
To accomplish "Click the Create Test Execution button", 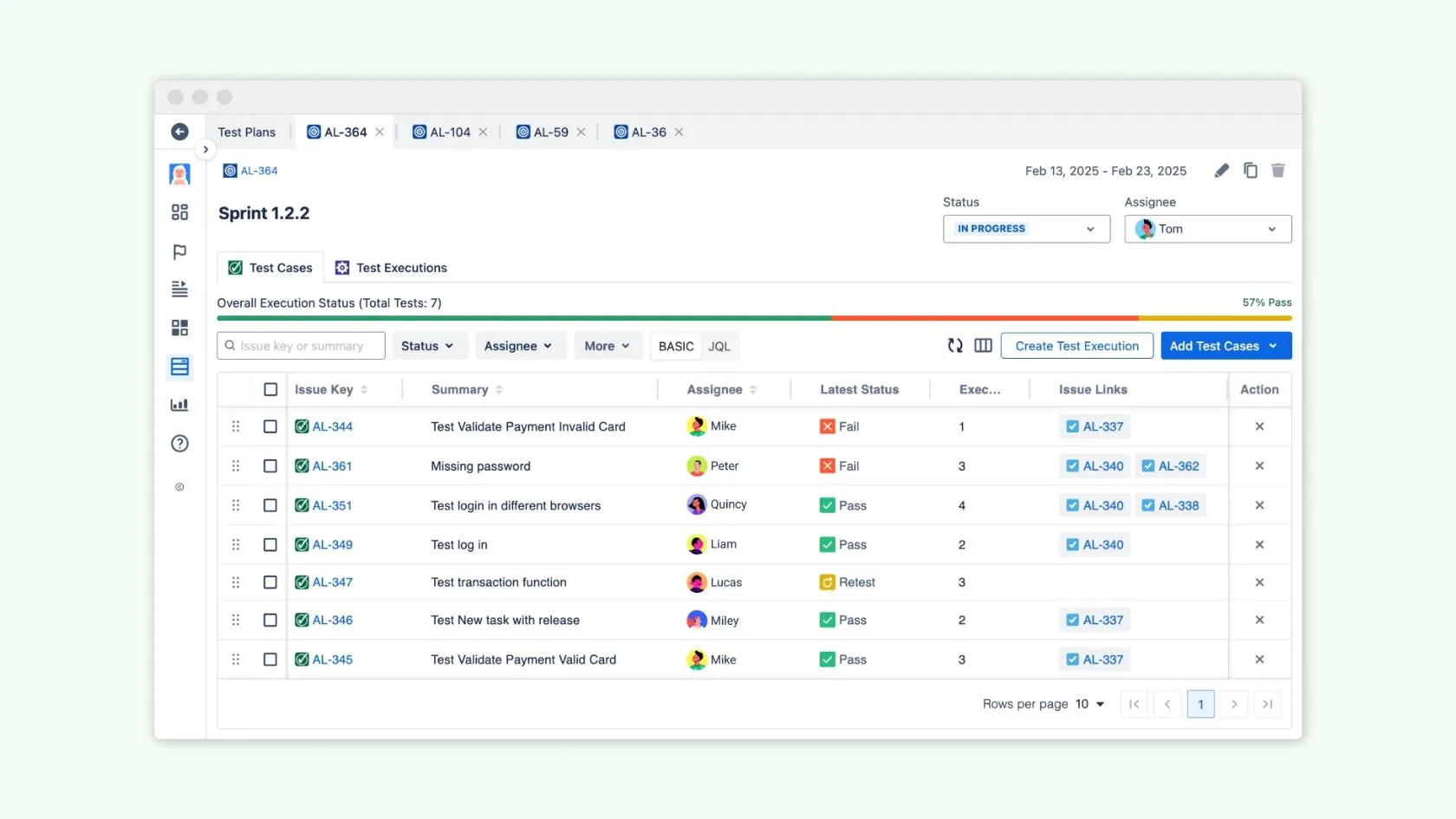I will coord(1076,346).
